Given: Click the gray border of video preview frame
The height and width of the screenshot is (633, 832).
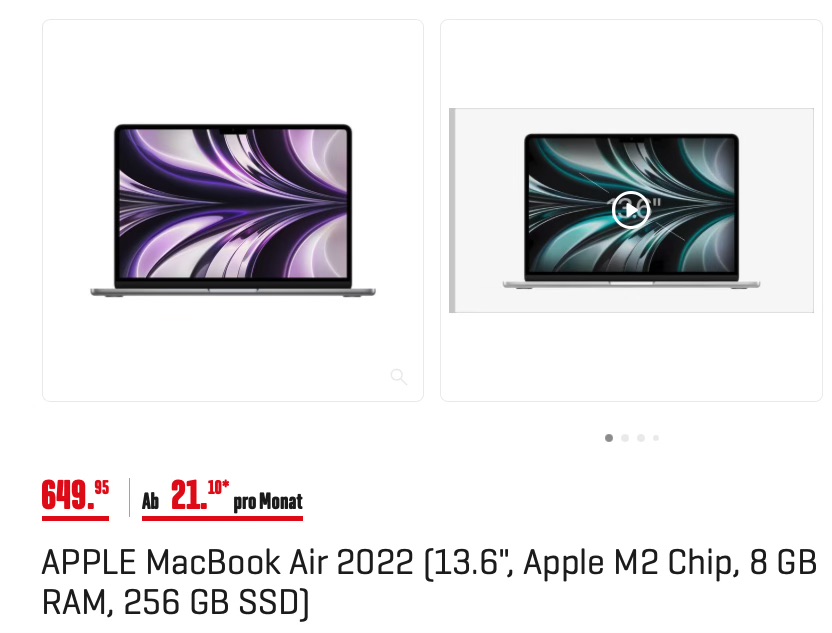Looking at the screenshot, I should coord(452,211).
